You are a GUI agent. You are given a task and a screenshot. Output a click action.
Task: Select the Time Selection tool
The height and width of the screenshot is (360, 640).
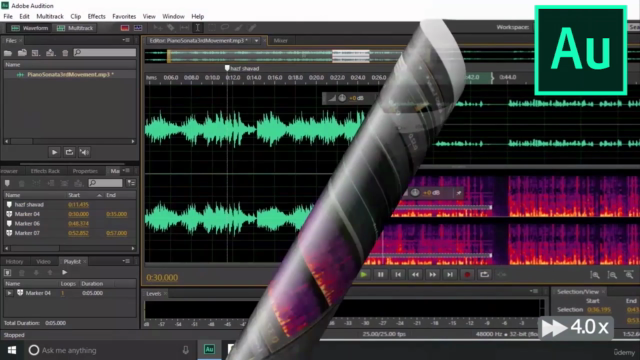coord(198,28)
